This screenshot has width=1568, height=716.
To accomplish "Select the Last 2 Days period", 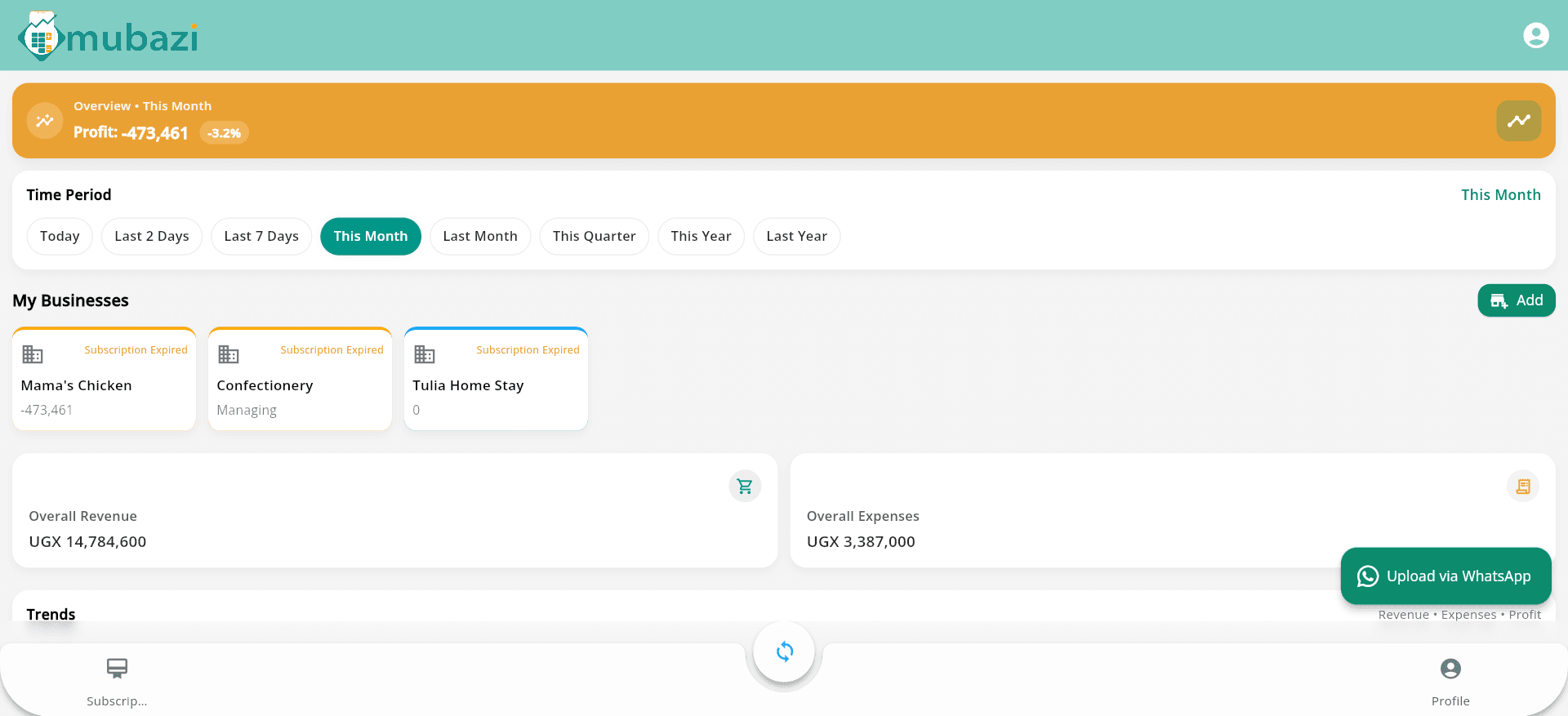I will coord(152,237).
